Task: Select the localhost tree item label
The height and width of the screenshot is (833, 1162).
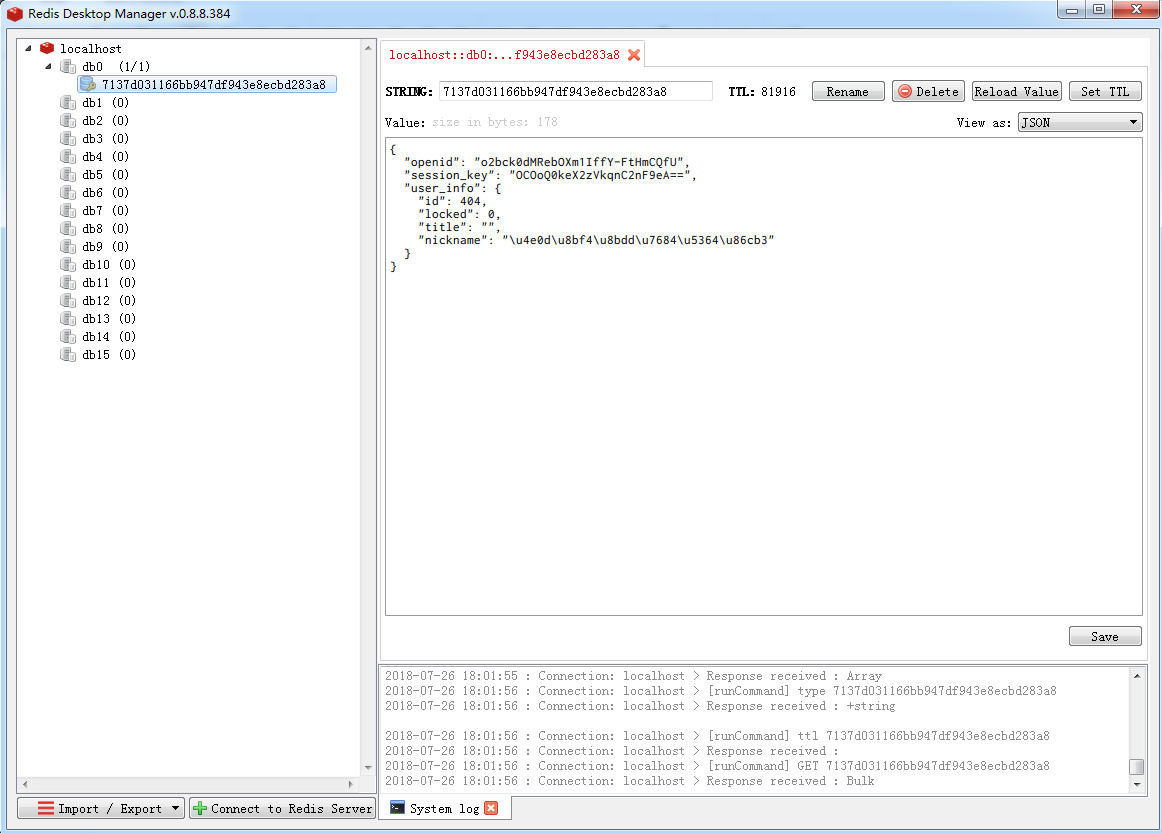Action: [90, 49]
